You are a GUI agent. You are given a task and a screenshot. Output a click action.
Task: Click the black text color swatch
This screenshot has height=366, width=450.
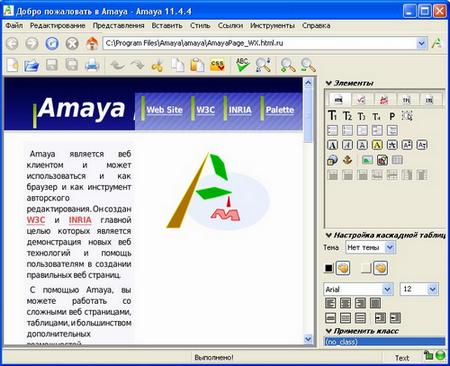329,268
